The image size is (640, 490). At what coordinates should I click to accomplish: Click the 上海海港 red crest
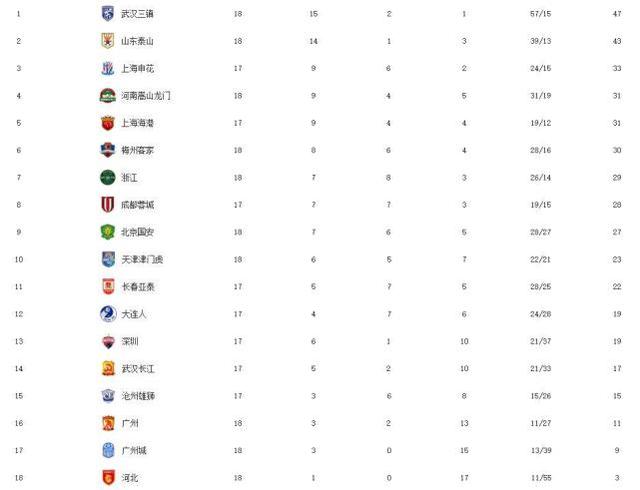108,123
